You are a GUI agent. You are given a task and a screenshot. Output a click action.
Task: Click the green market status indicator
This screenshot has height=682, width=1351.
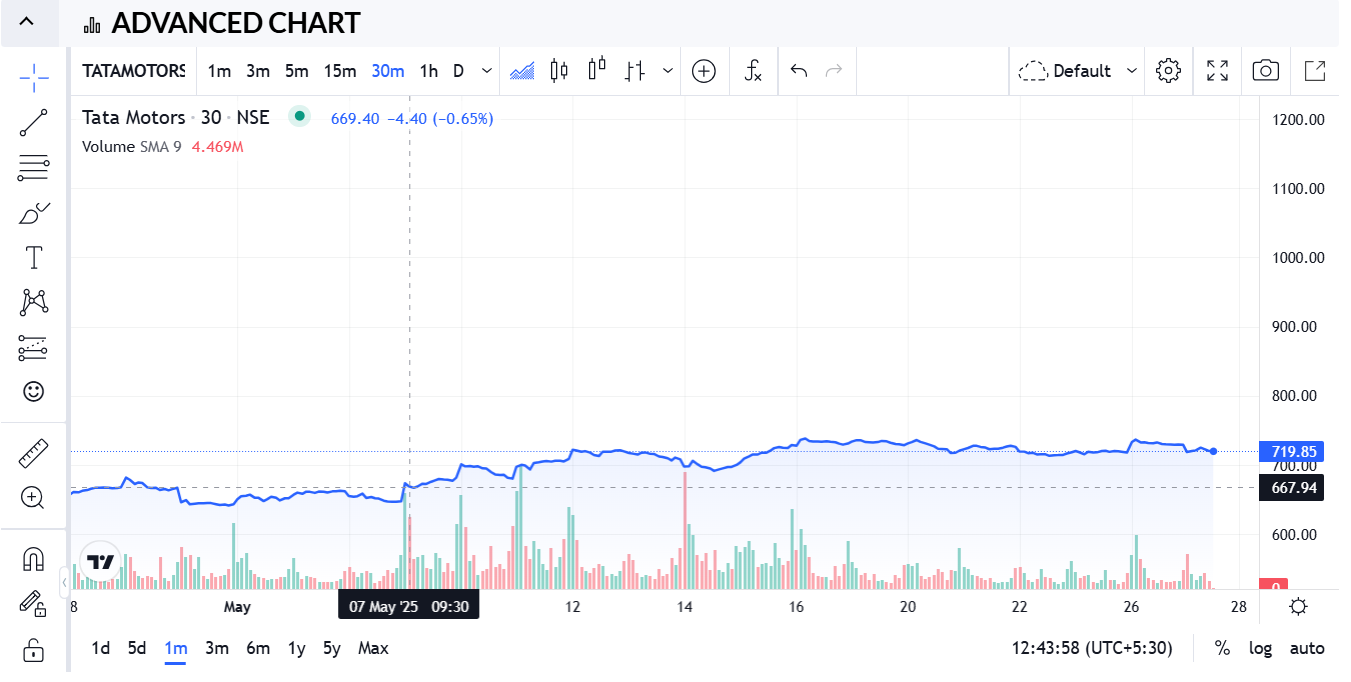(x=299, y=116)
